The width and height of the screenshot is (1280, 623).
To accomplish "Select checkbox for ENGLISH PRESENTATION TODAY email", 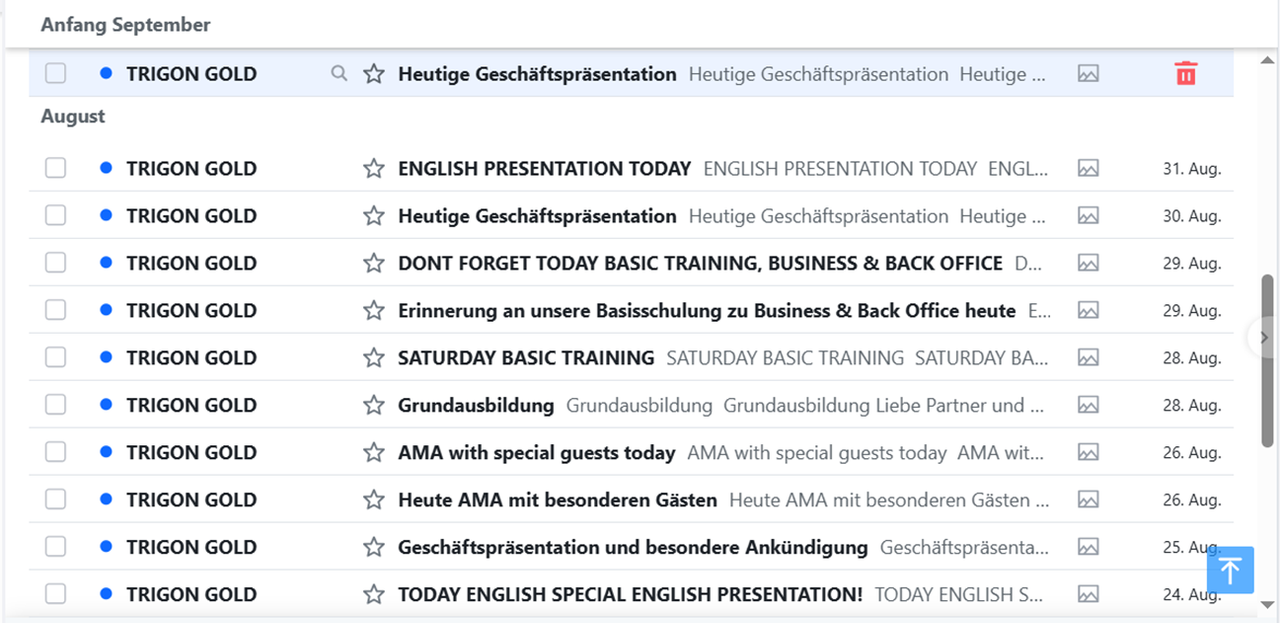I will [x=55, y=168].
